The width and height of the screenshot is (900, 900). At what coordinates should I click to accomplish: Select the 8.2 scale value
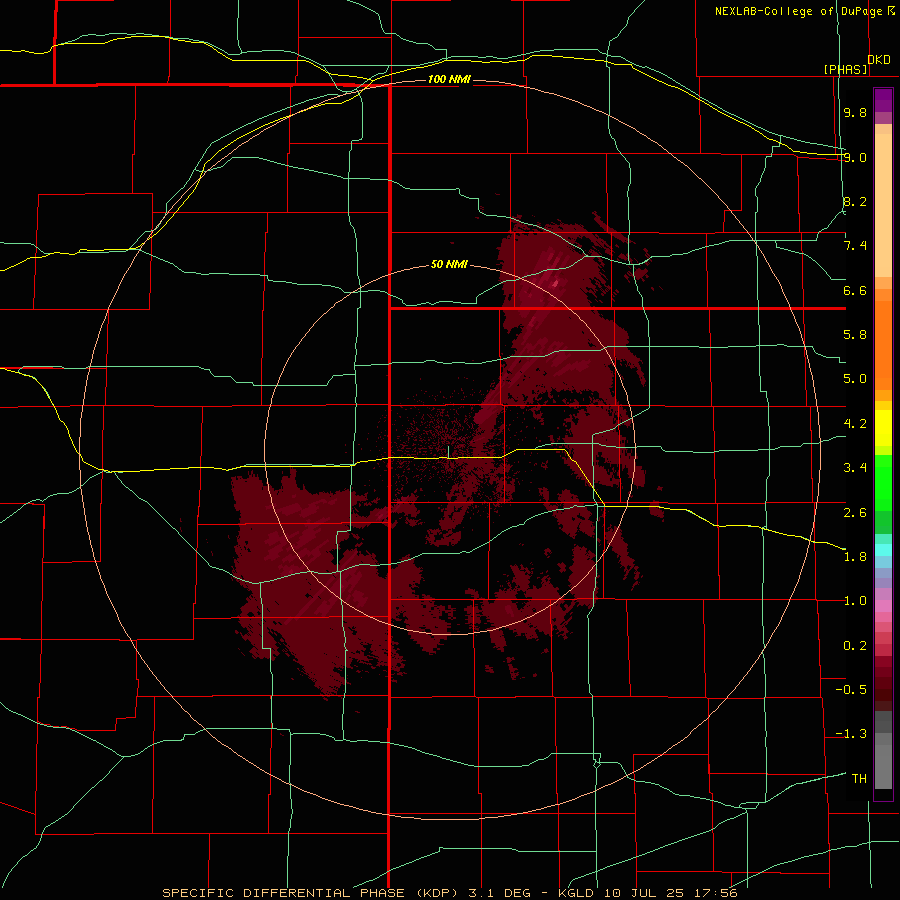[855, 201]
